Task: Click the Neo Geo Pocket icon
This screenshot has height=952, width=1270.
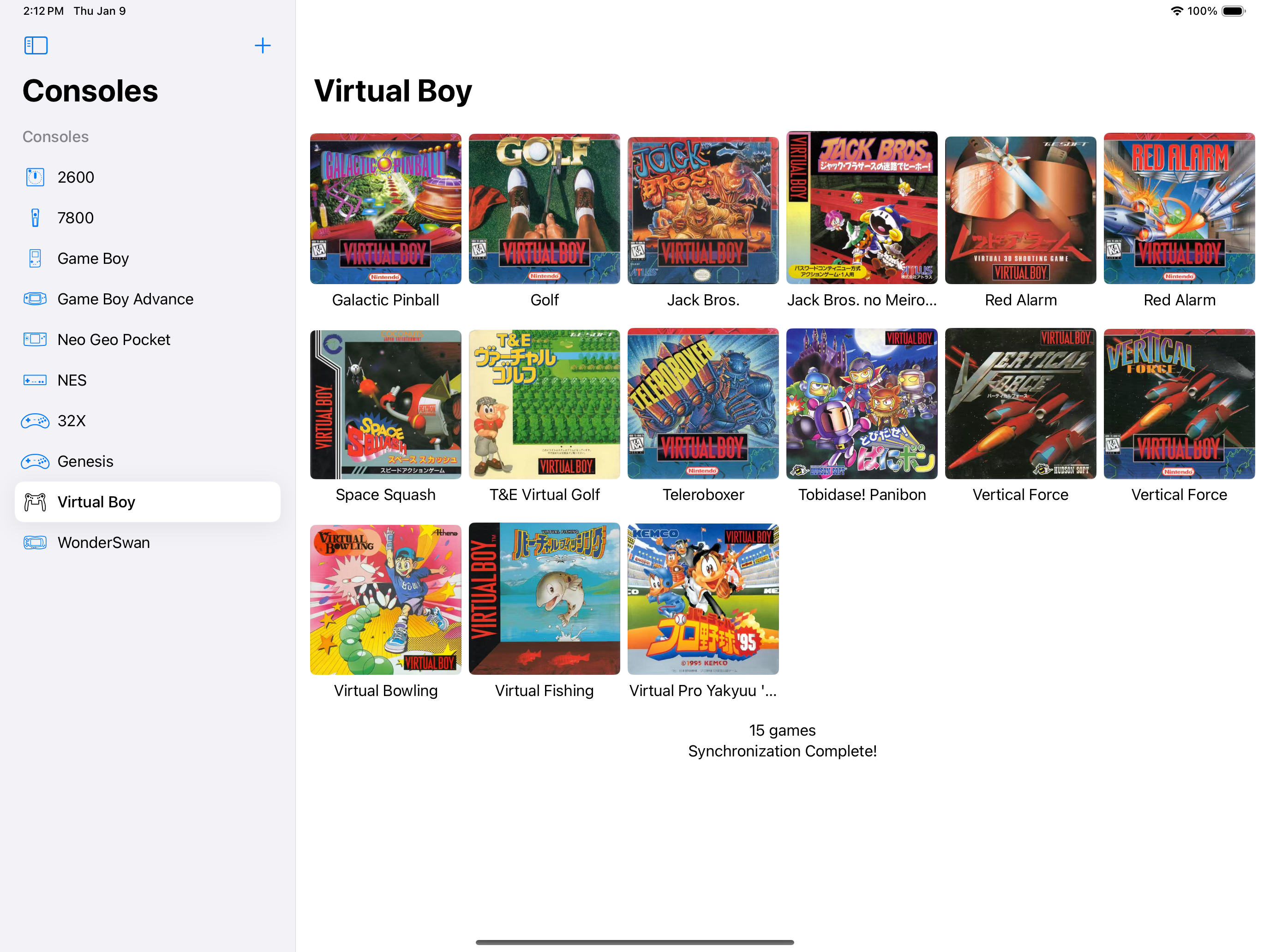Action: 35,340
